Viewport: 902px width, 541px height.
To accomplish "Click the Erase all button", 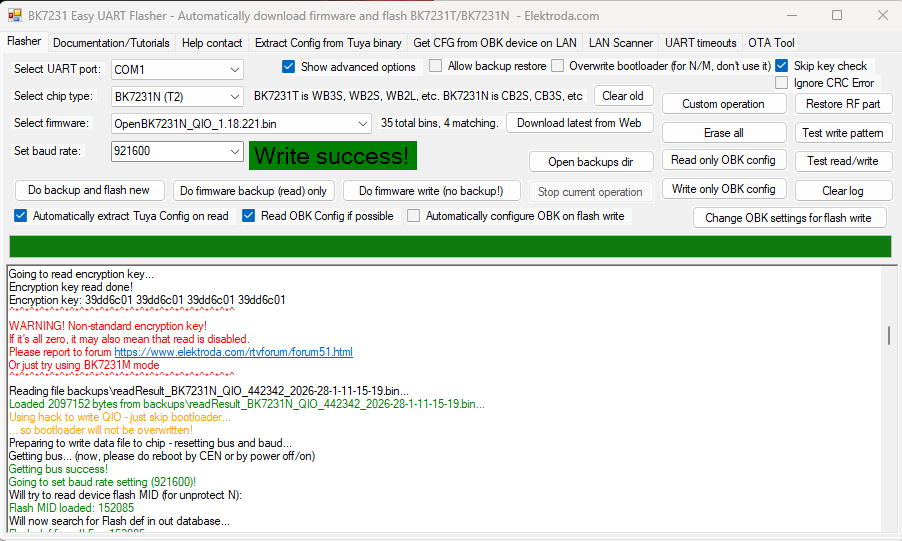I will pyautogui.click(x=724, y=133).
